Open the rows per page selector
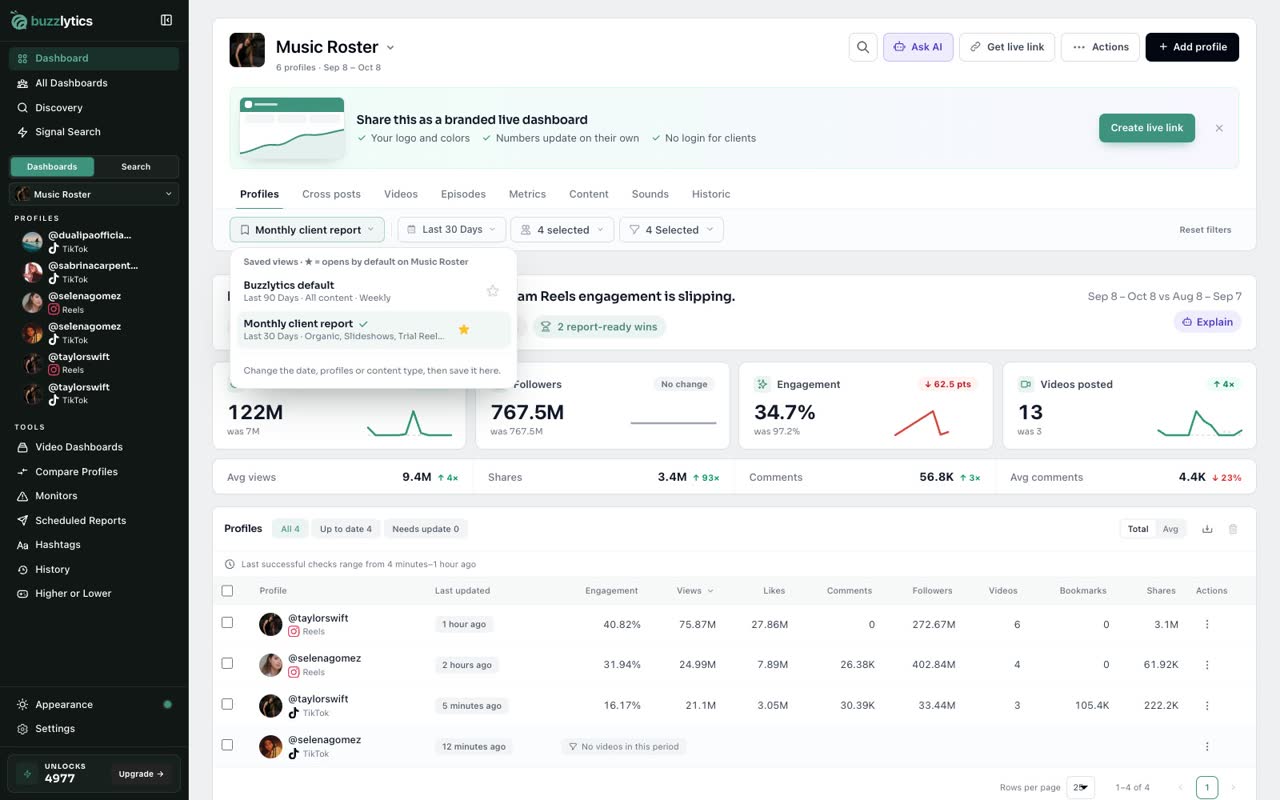Viewport: 1280px width, 800px height. tap(1080, 788)
